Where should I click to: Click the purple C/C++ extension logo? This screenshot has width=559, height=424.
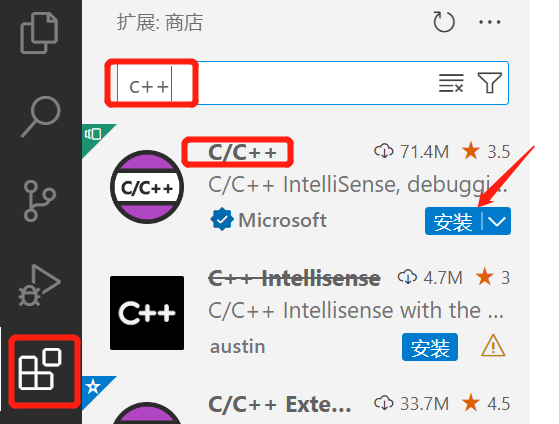click(147, 187)
